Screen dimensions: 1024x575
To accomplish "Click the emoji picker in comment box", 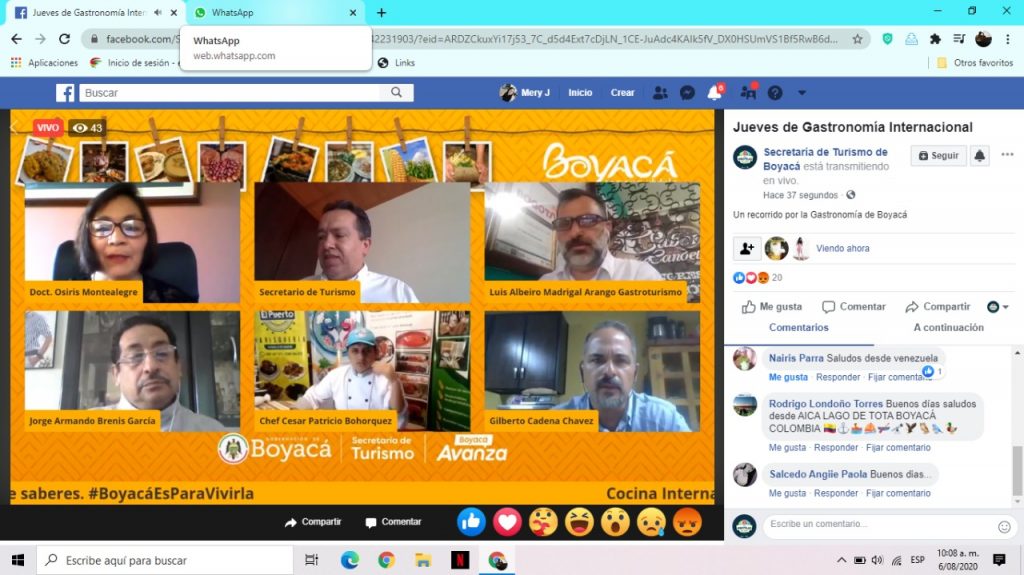I will click(1004, 526).
